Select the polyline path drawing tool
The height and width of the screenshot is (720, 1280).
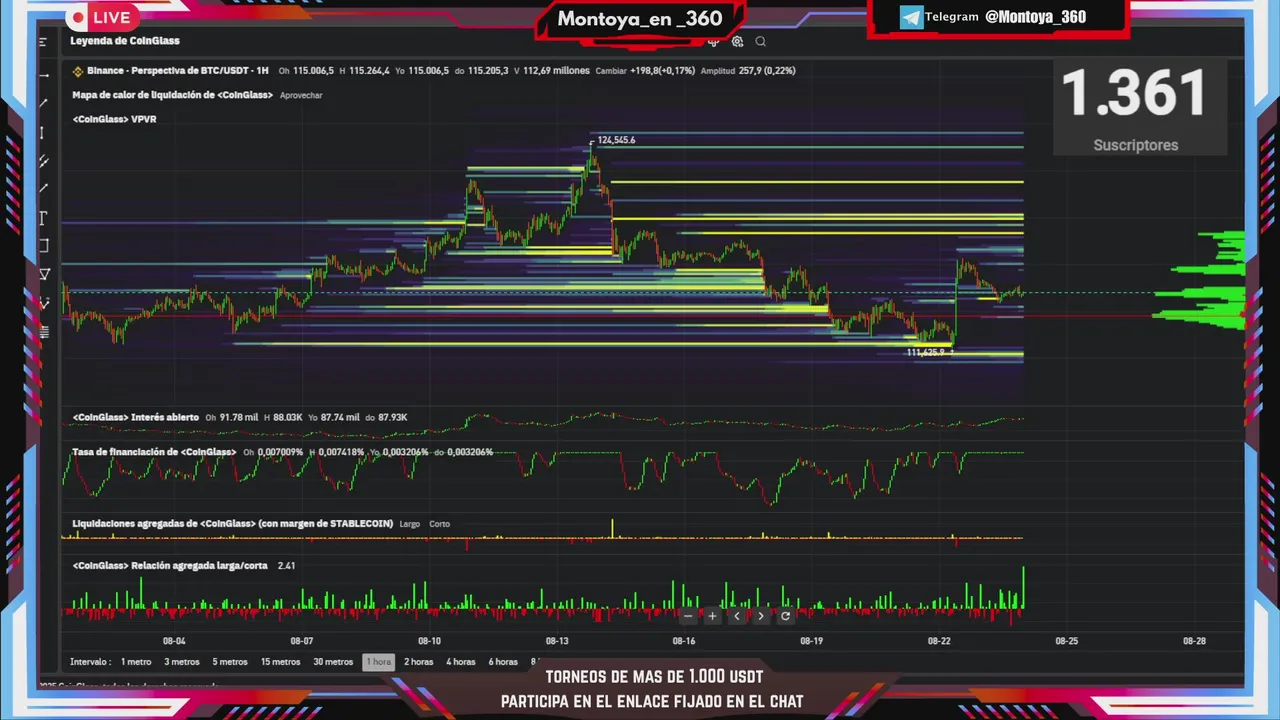pos(44,302)
